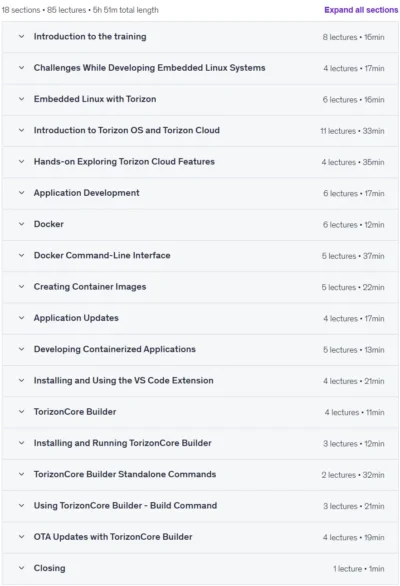Expand Challenges While Developing Embedded Linux Systems
The width and height of the screenshot is (400, 586).
[200, 68]
